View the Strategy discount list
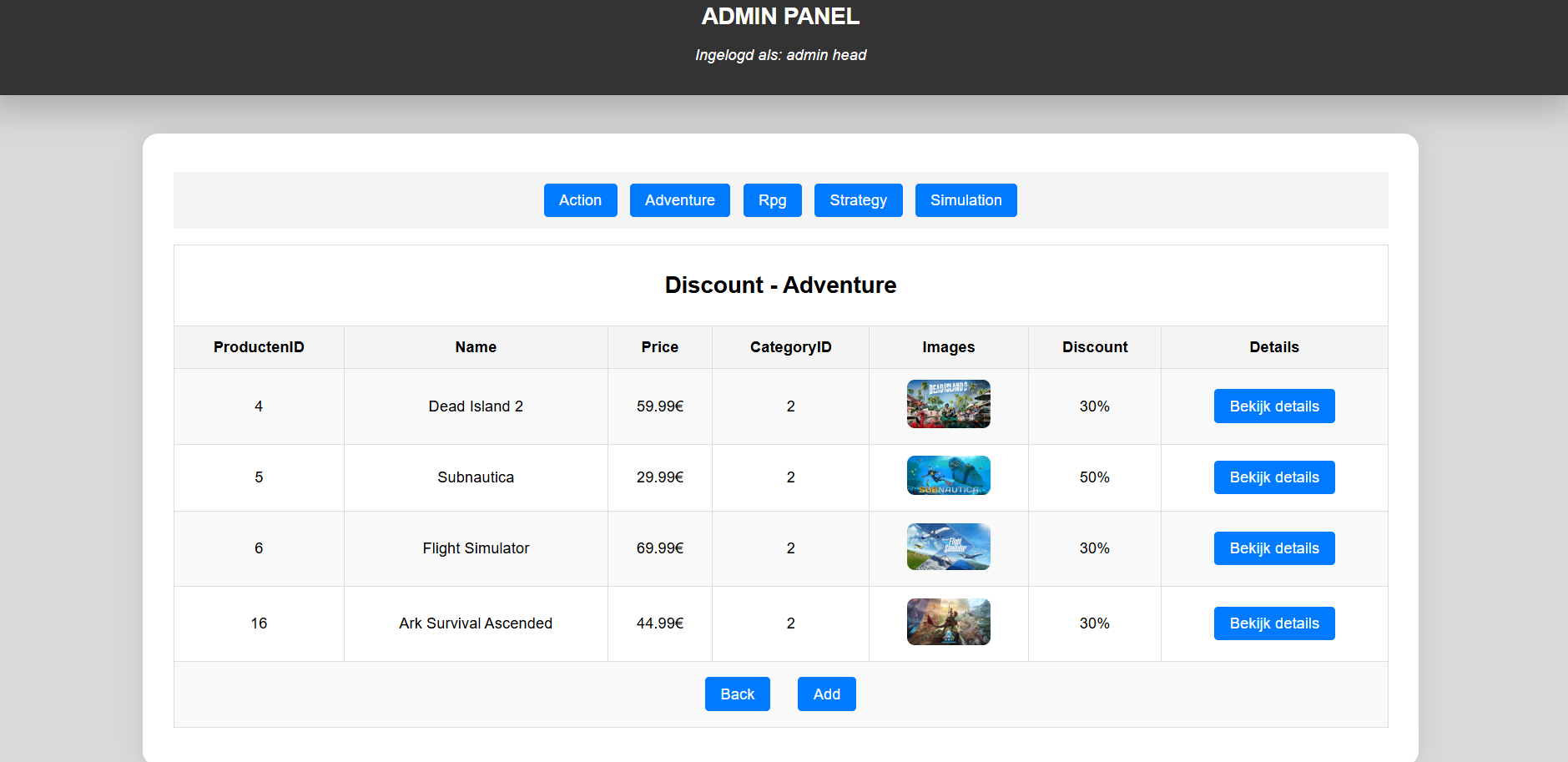 pyautogui.click(x=858, y=200)
